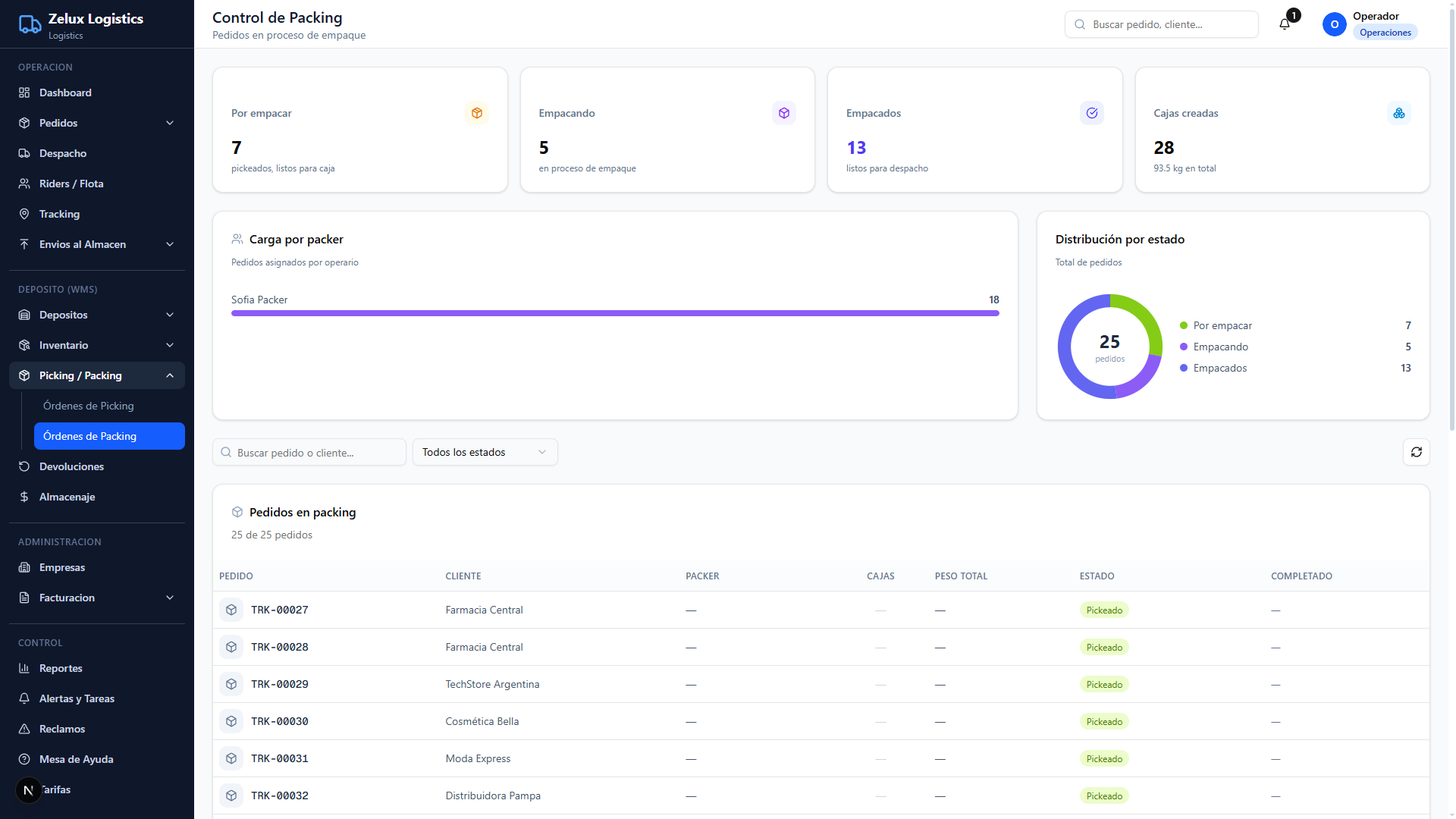
Task: Expand the Pedidos sidebar menu
Action: click(x=97, y=123)
